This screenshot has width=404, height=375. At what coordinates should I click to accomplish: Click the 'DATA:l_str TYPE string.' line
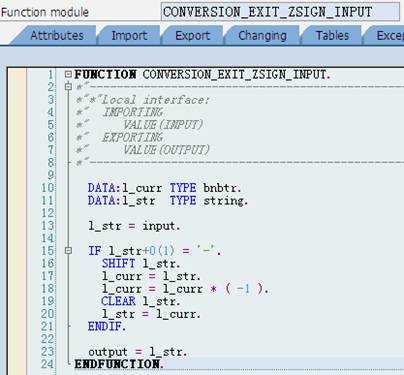point(168,201)
